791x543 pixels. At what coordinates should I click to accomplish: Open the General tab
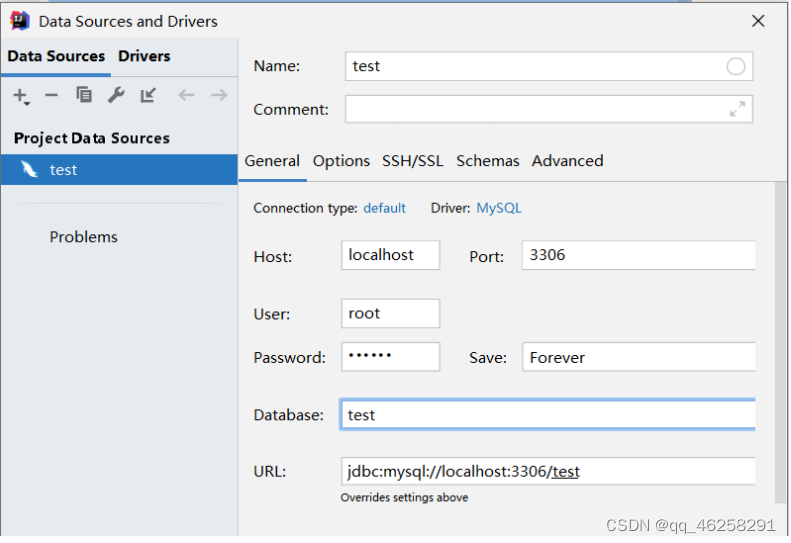click(x=272, y=161)
